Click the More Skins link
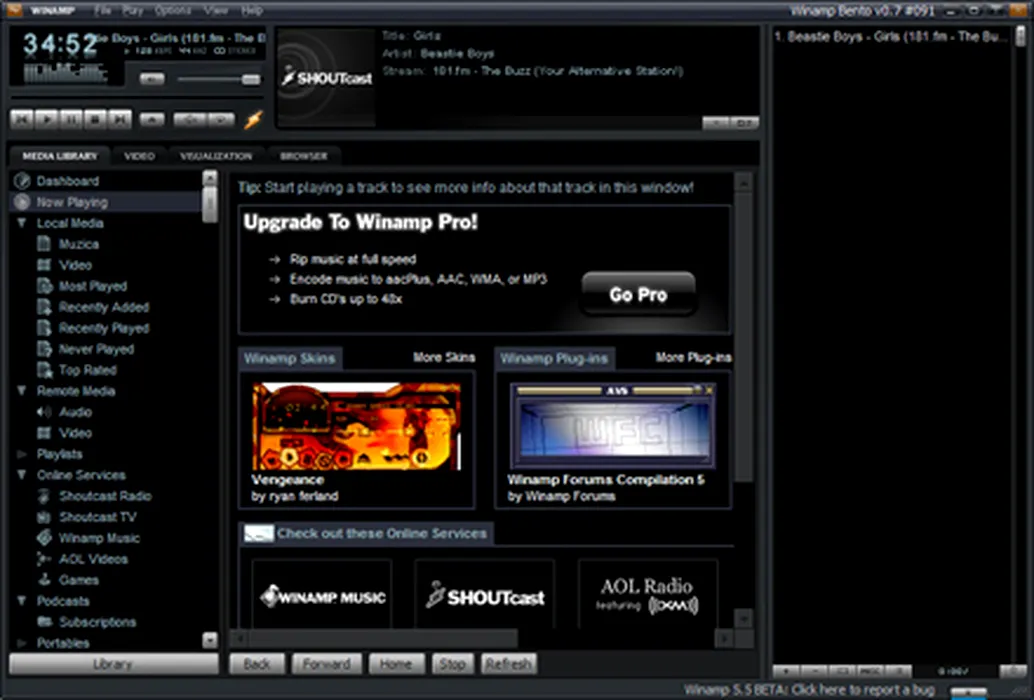 coord(444,357)
